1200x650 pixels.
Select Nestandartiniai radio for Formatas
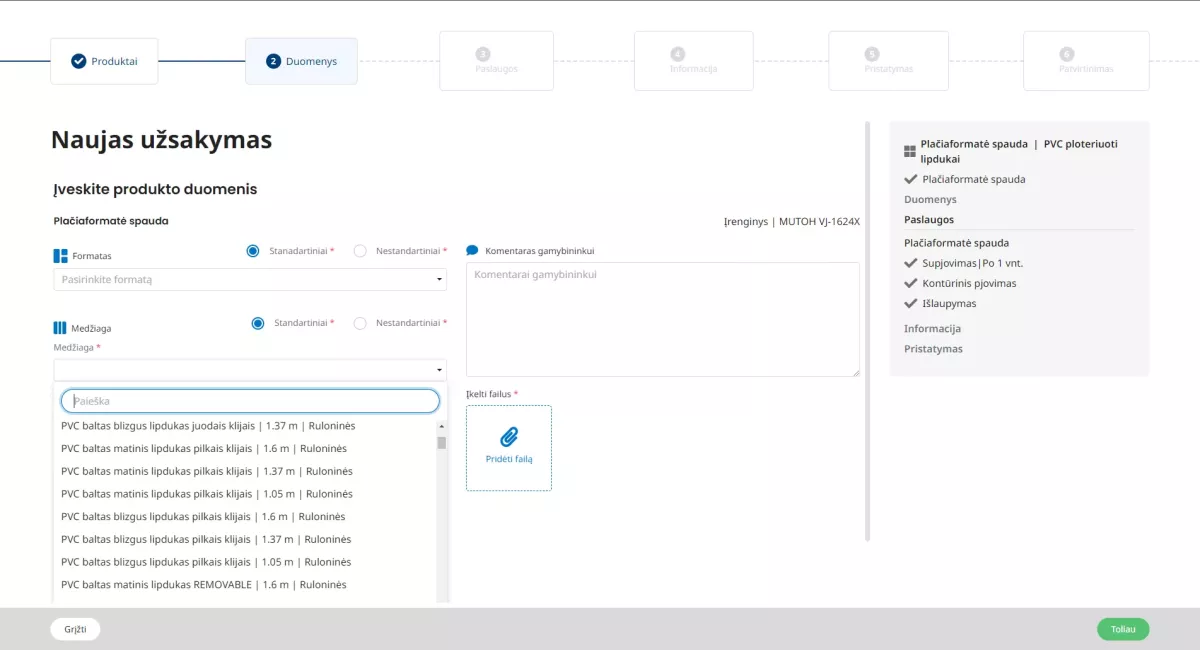coord(360,251)
